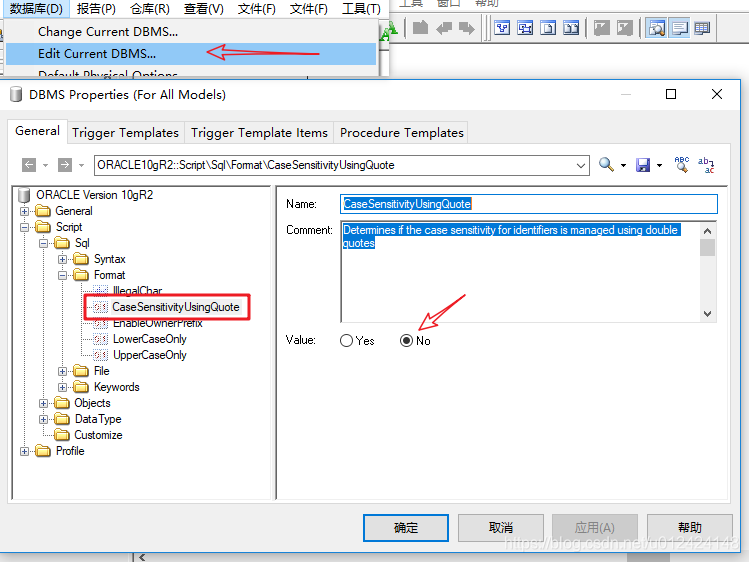
Task: Click the Customize folder icon
Action: pos(62,435)
